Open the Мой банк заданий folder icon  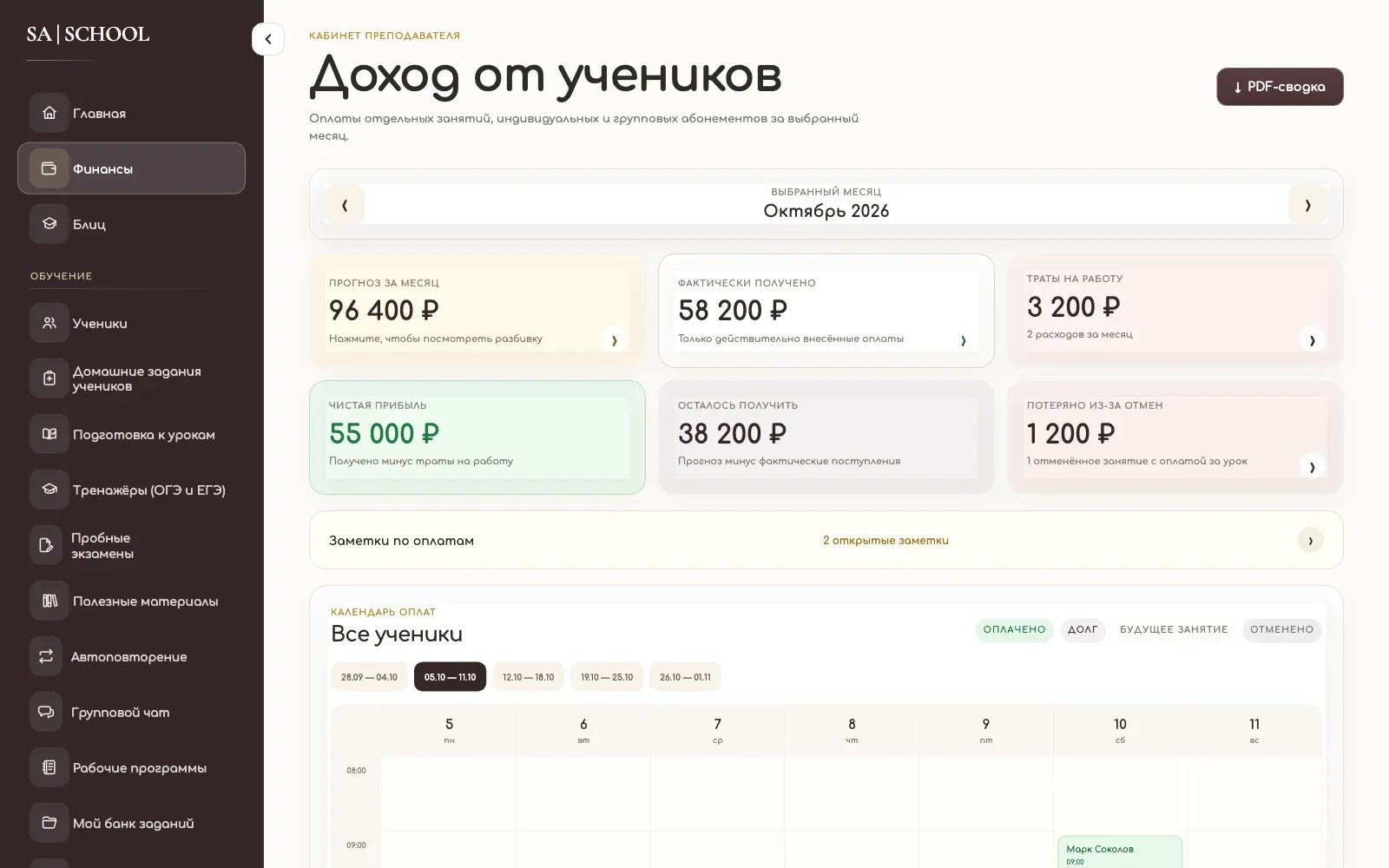49,823
